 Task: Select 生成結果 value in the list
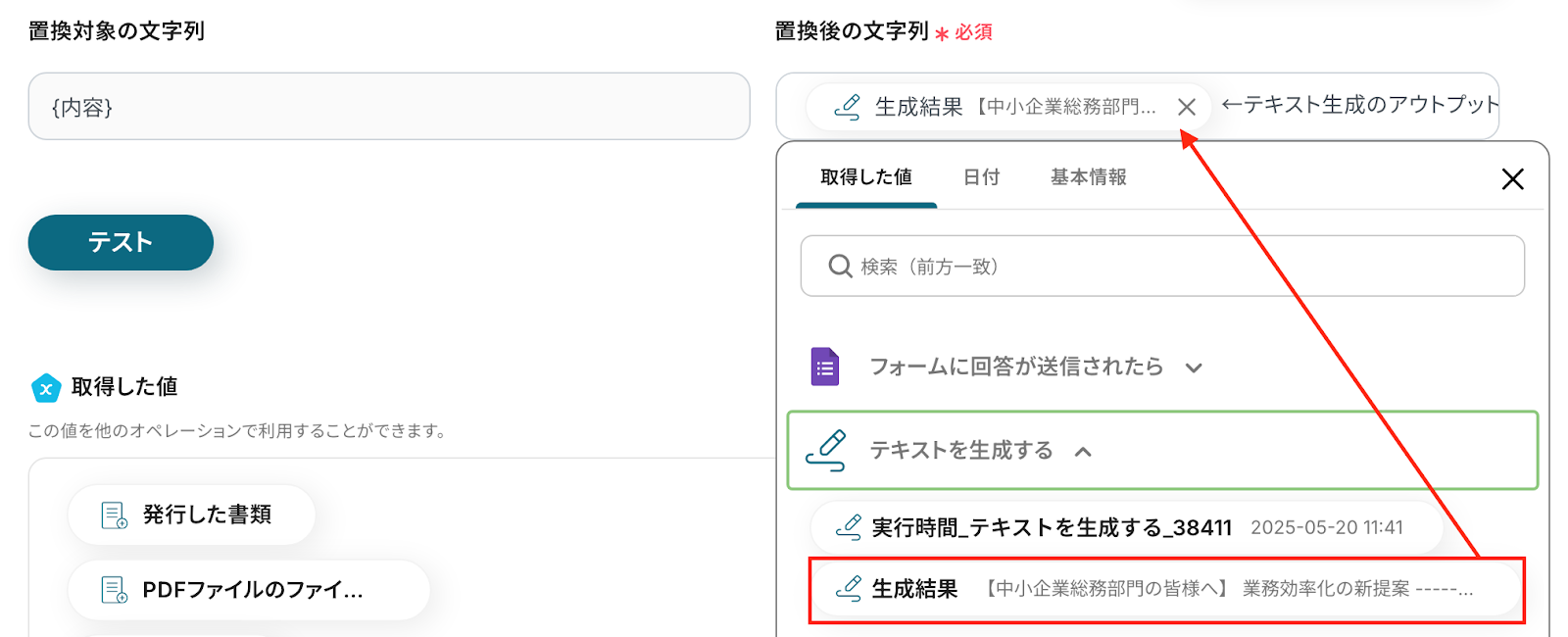pos(1165,589)
